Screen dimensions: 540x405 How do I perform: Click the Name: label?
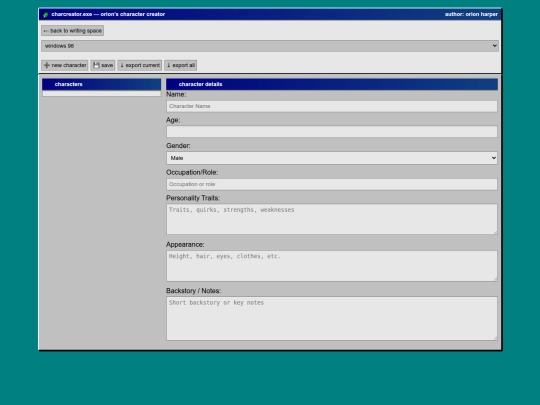[x=176, y=94]
